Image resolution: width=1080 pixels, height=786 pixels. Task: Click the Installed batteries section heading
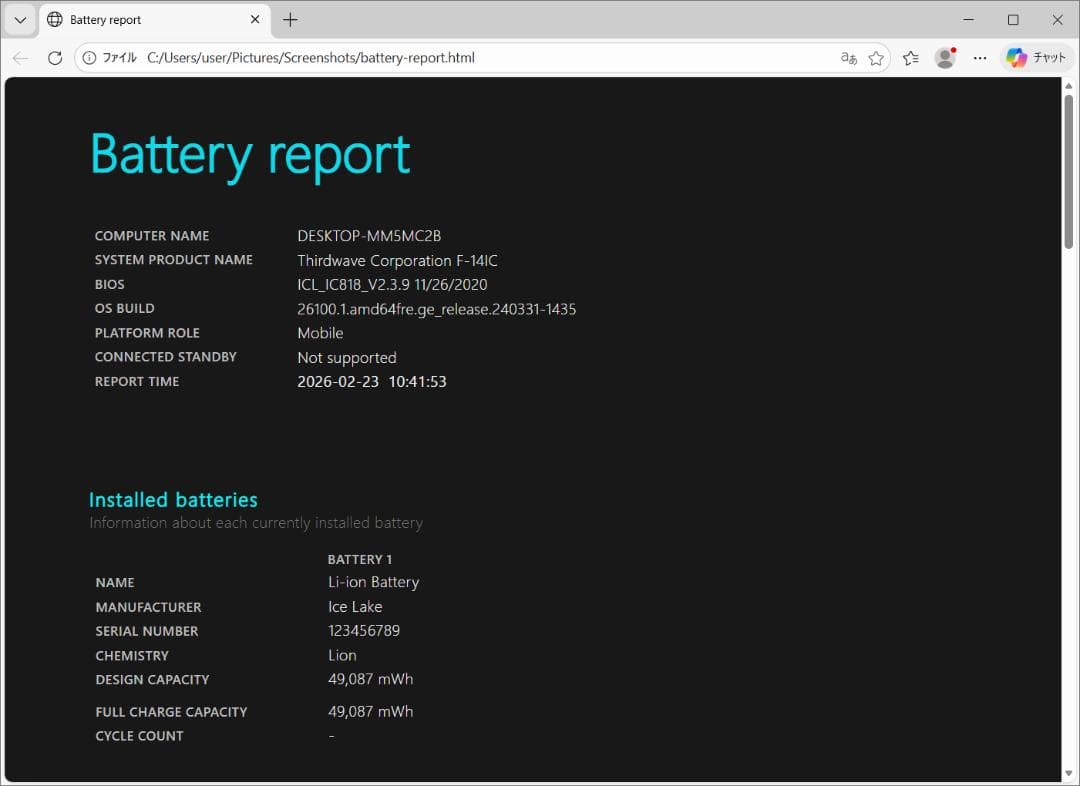174,499
